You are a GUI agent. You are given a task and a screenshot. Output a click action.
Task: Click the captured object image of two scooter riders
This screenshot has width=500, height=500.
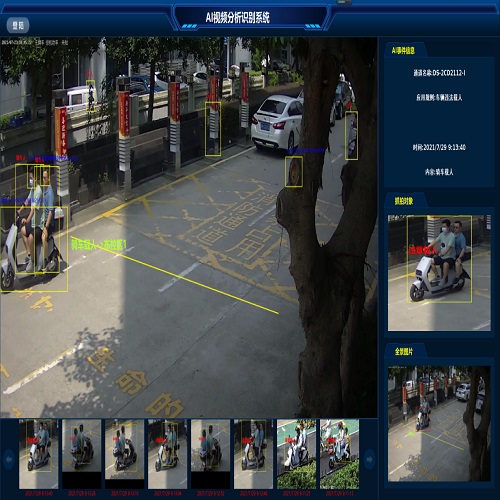[x=439, y=273]
